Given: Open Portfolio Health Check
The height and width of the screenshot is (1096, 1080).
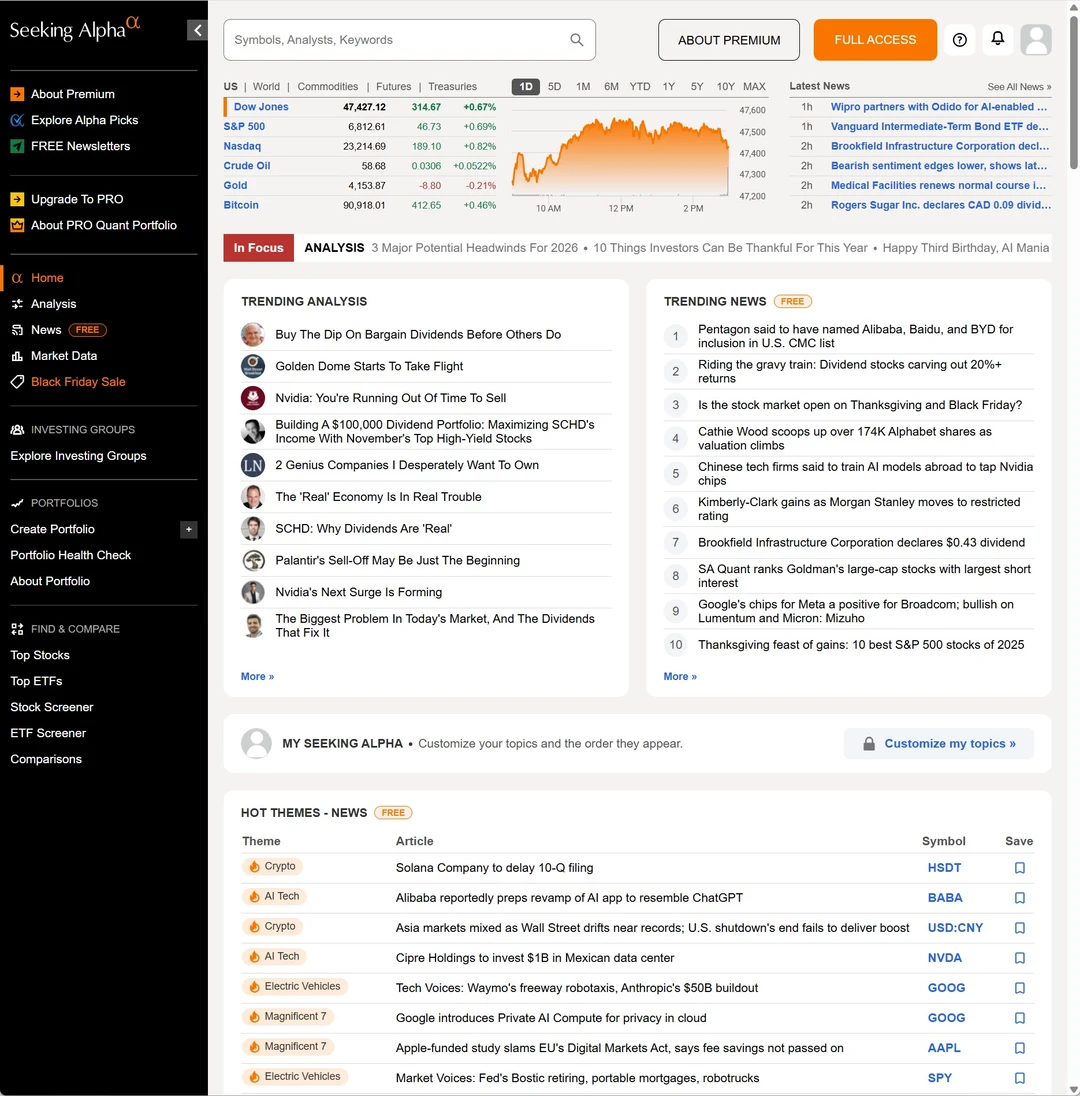Looking at the screenshot, I should (x=71, y=555).
